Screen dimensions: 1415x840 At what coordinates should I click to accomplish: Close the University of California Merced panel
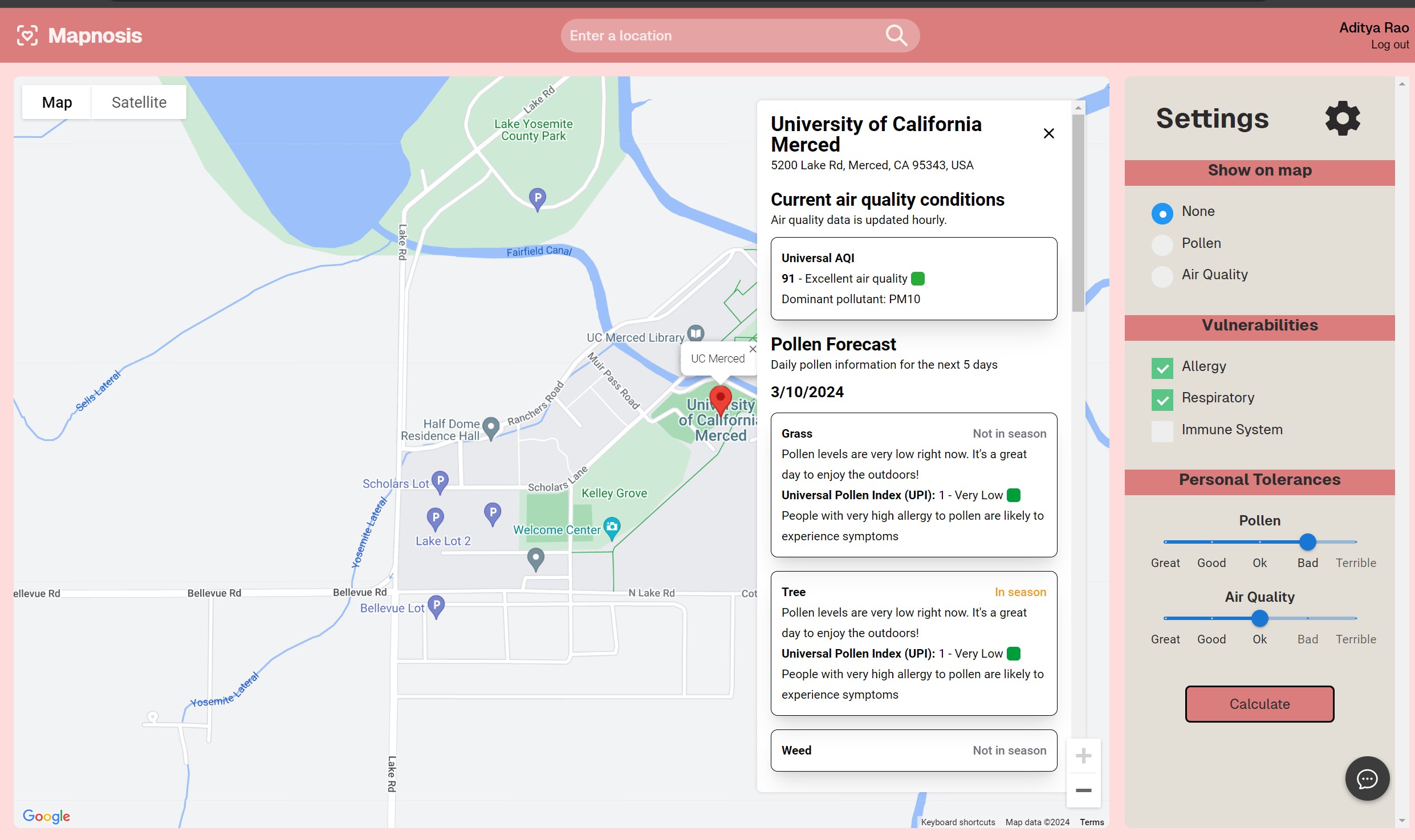click(x=1048, y=133)
